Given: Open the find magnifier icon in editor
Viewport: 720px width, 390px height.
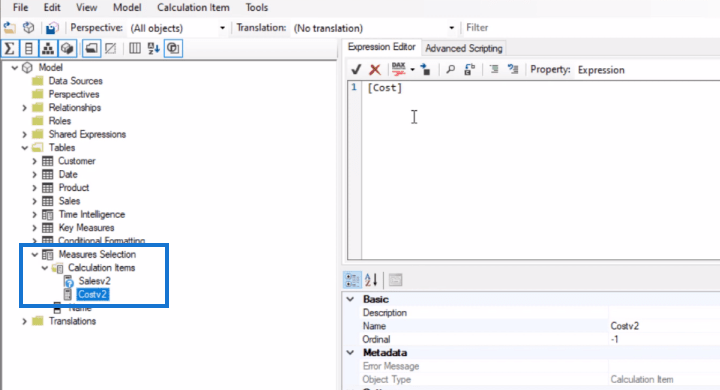Looking at the screenshot, I should (450, 69).
